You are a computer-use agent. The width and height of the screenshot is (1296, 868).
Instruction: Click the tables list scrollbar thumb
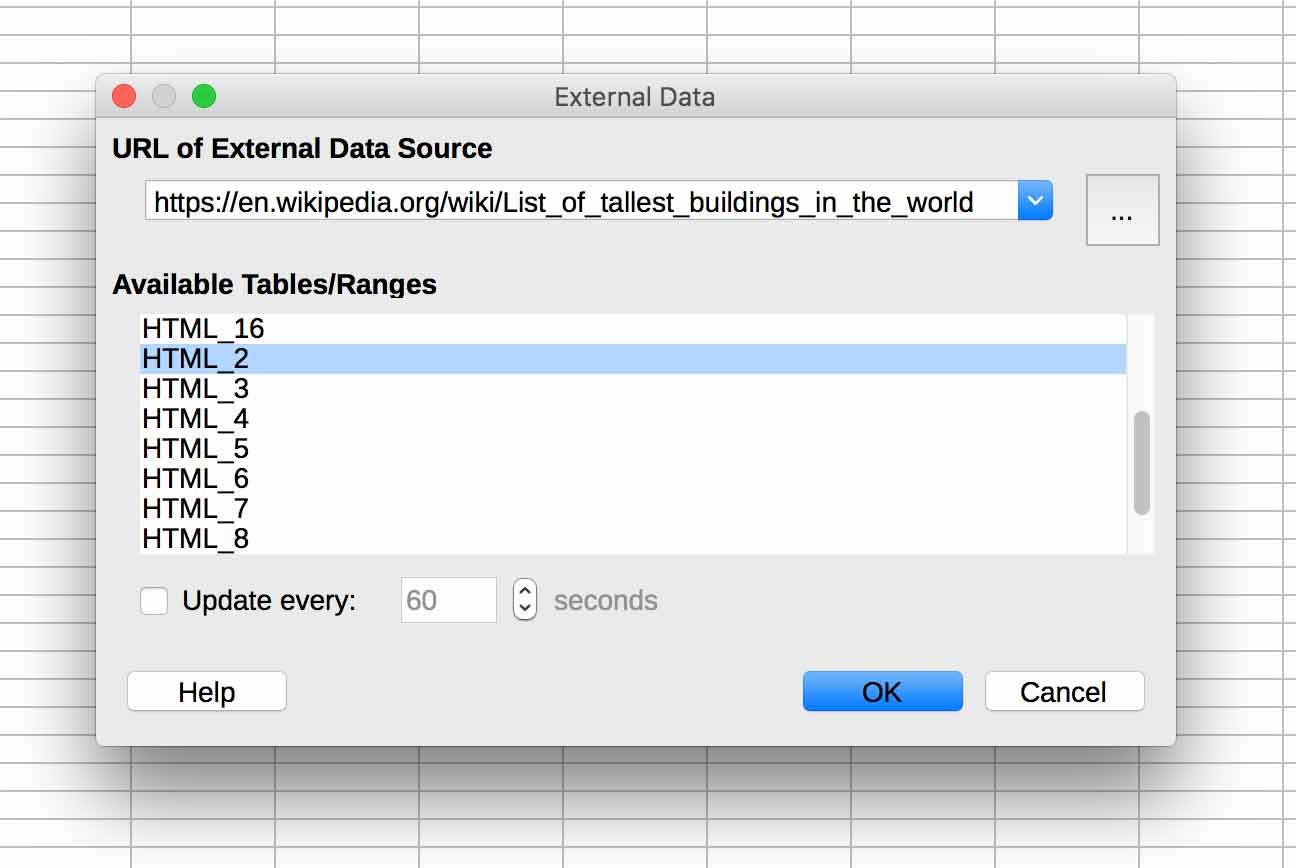pyautogui.click(x=1142, y=463)
